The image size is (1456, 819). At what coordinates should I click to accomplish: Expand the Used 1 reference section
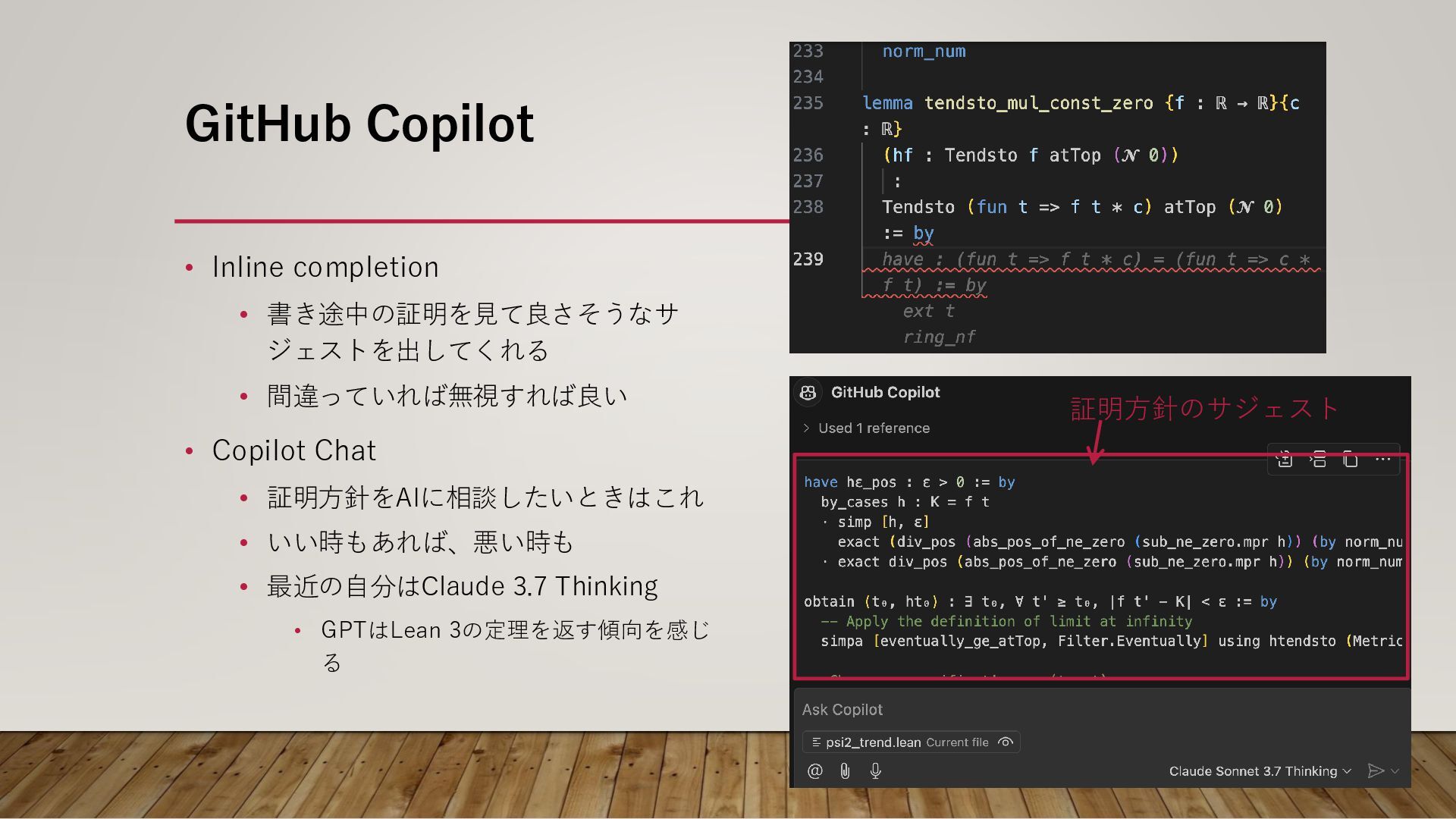point(866,428)
